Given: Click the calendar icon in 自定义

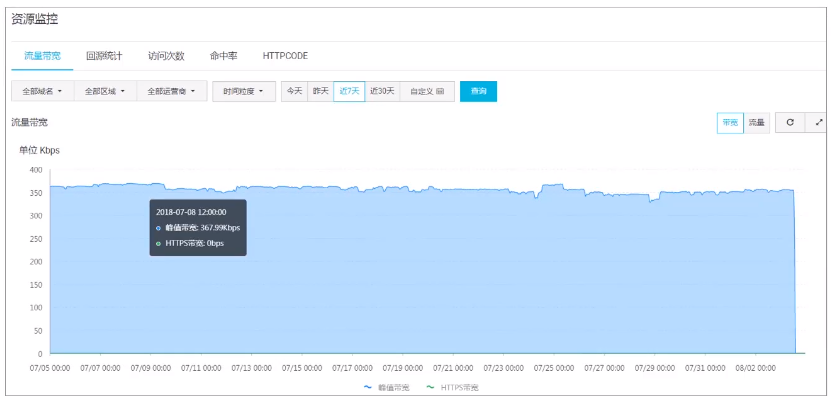Looking at the screenshot, I should [x=440, y=91].
